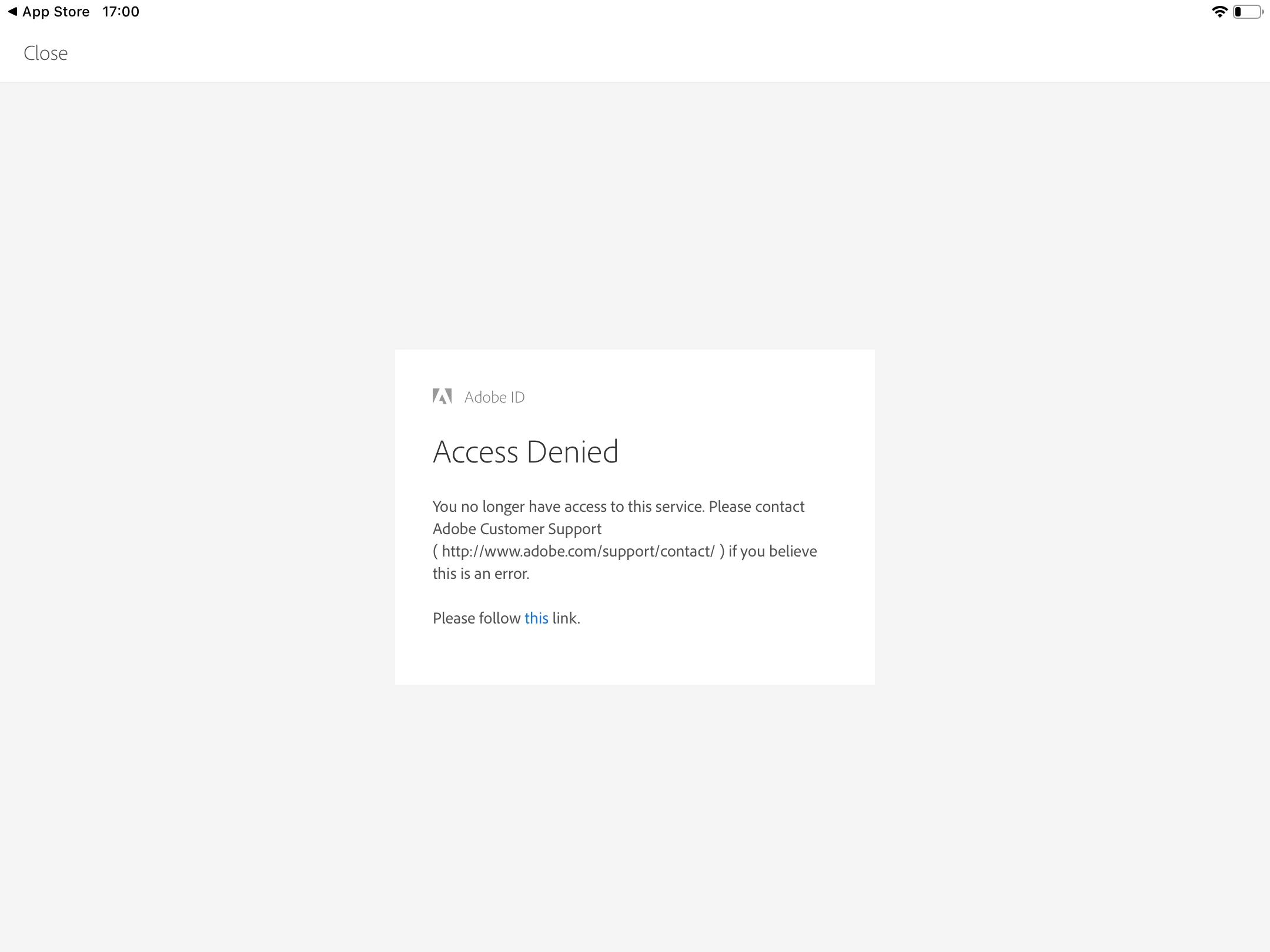Tap the word 'Access' in heading
Screen dimensions: 1270x952
click(475, 452)
